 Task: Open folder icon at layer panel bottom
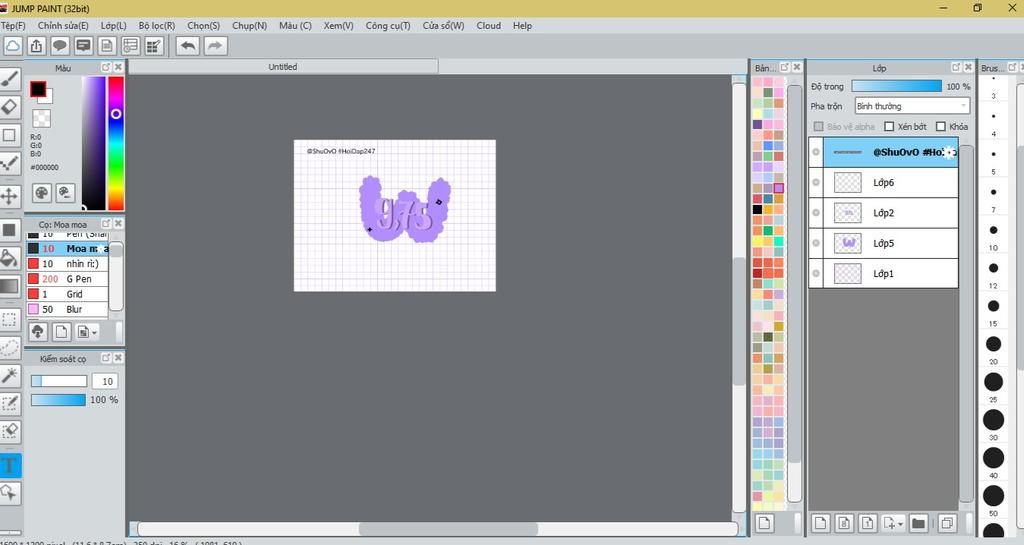[x=918, y=523]
